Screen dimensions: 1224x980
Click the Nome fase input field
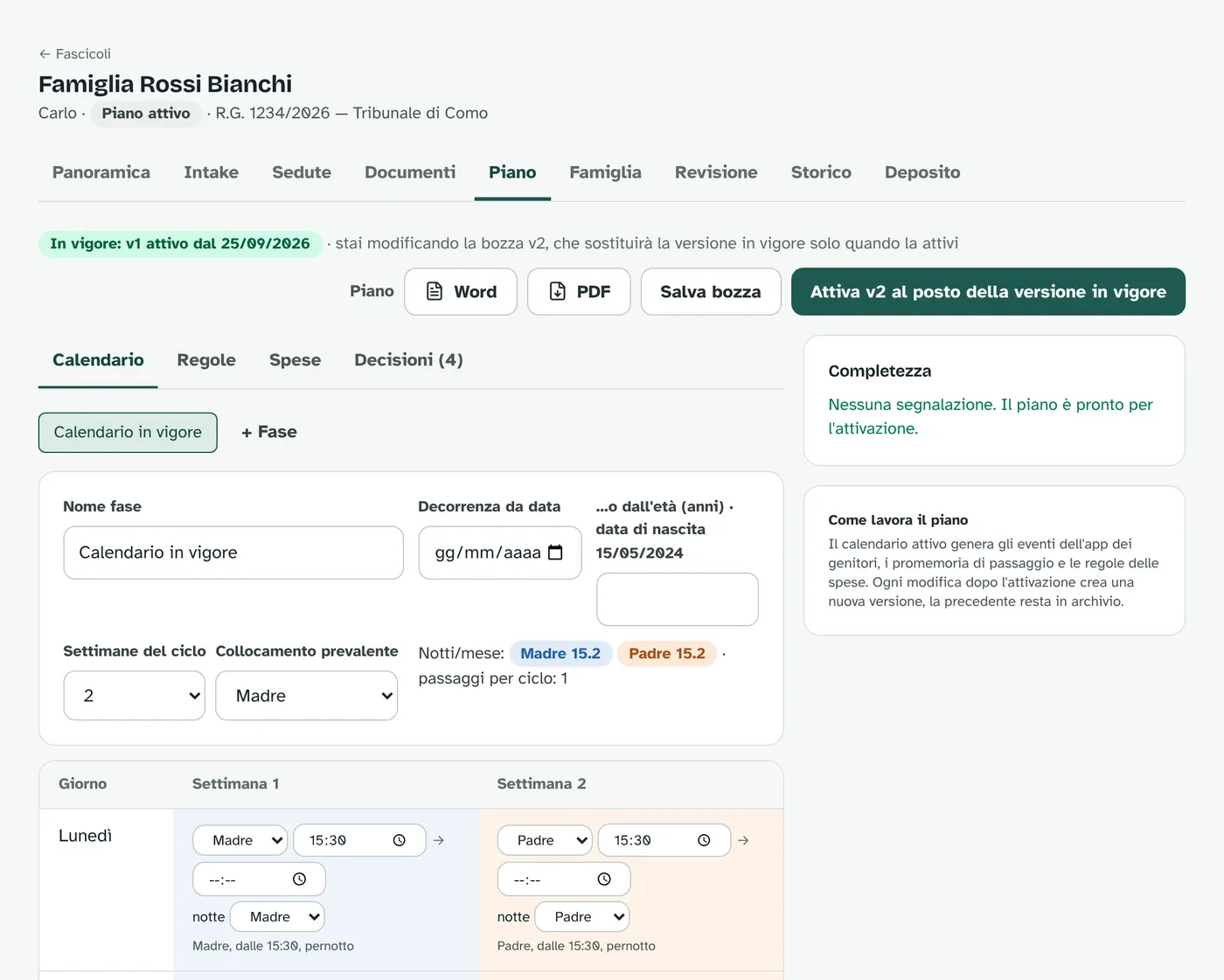[x=233, y=553]
